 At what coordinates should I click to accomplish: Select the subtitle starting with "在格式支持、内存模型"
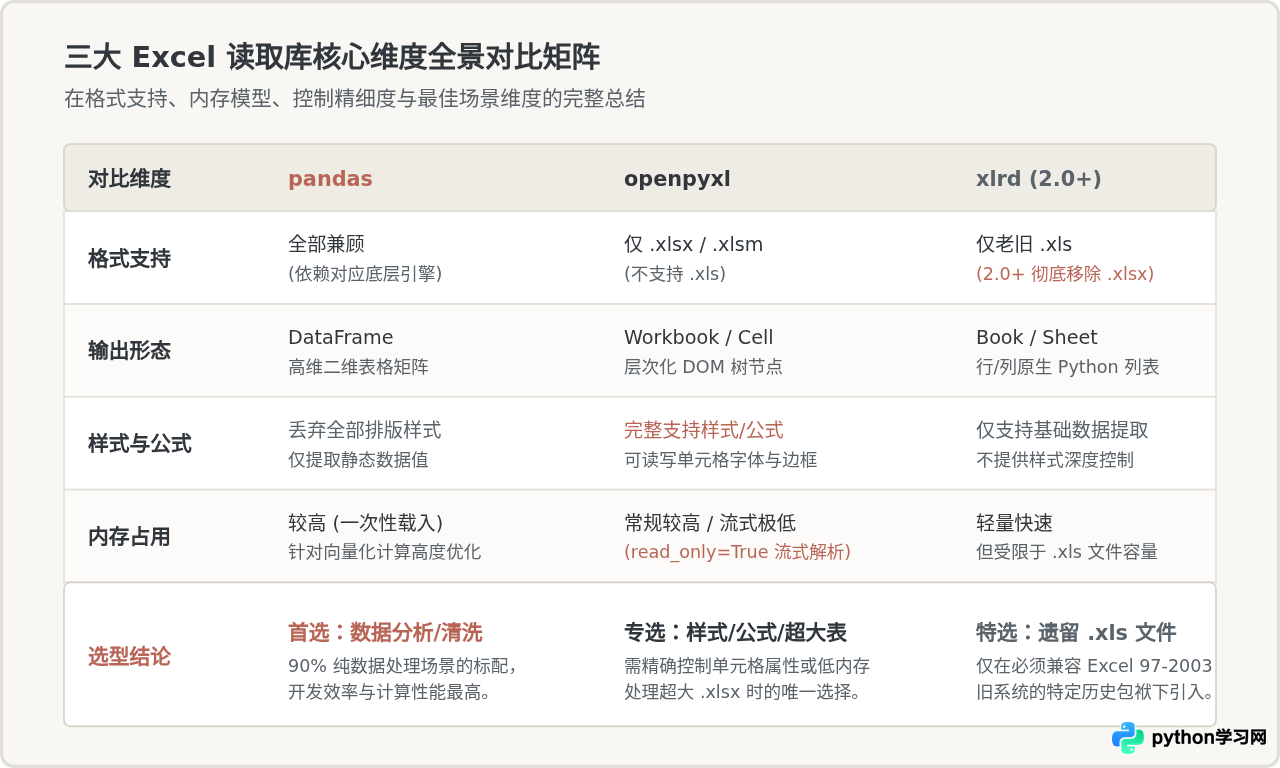(355, 98)
